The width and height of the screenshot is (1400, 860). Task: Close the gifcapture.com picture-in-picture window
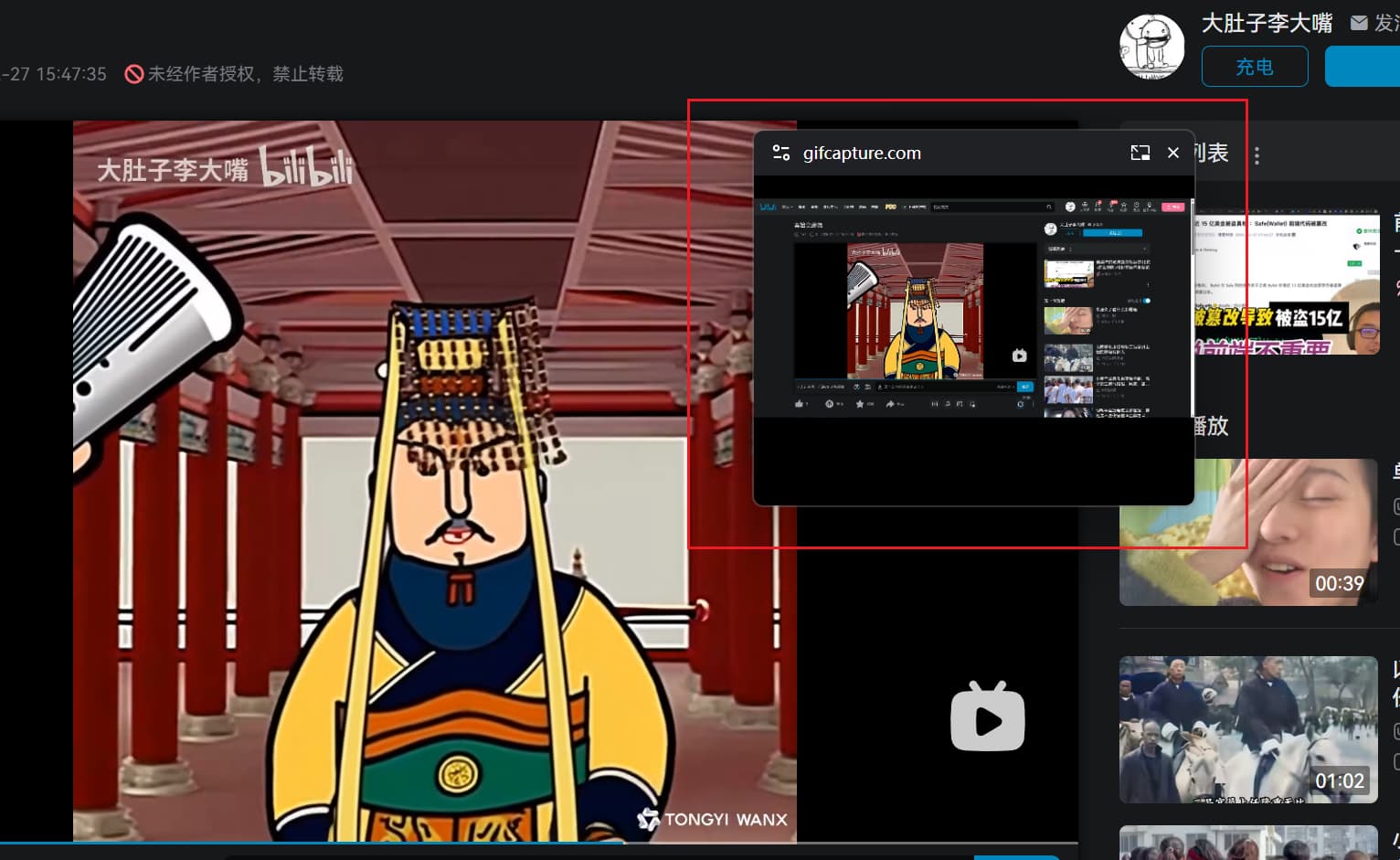(x=1173, y=153)
